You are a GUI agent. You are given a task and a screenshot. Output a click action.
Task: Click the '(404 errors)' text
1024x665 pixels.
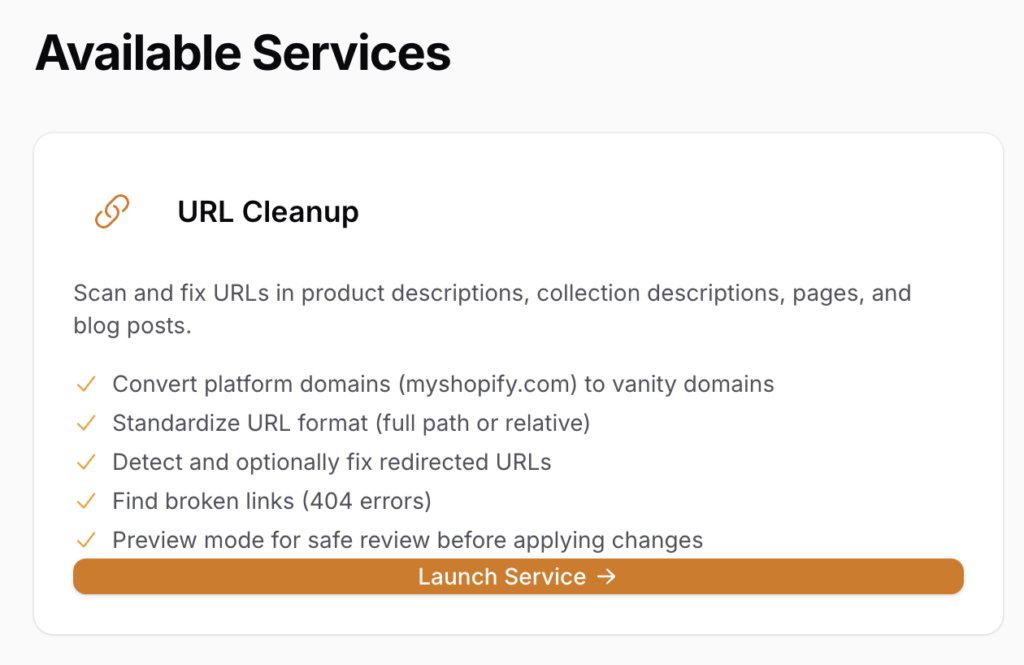pyautogui.click(x=366, y=501)
